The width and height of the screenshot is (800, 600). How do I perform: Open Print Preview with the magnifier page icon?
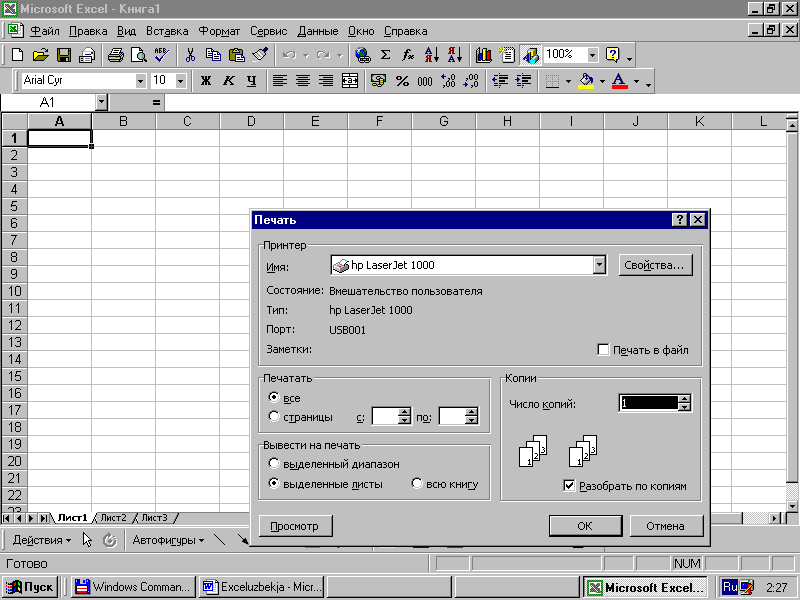tap(139, 55)
